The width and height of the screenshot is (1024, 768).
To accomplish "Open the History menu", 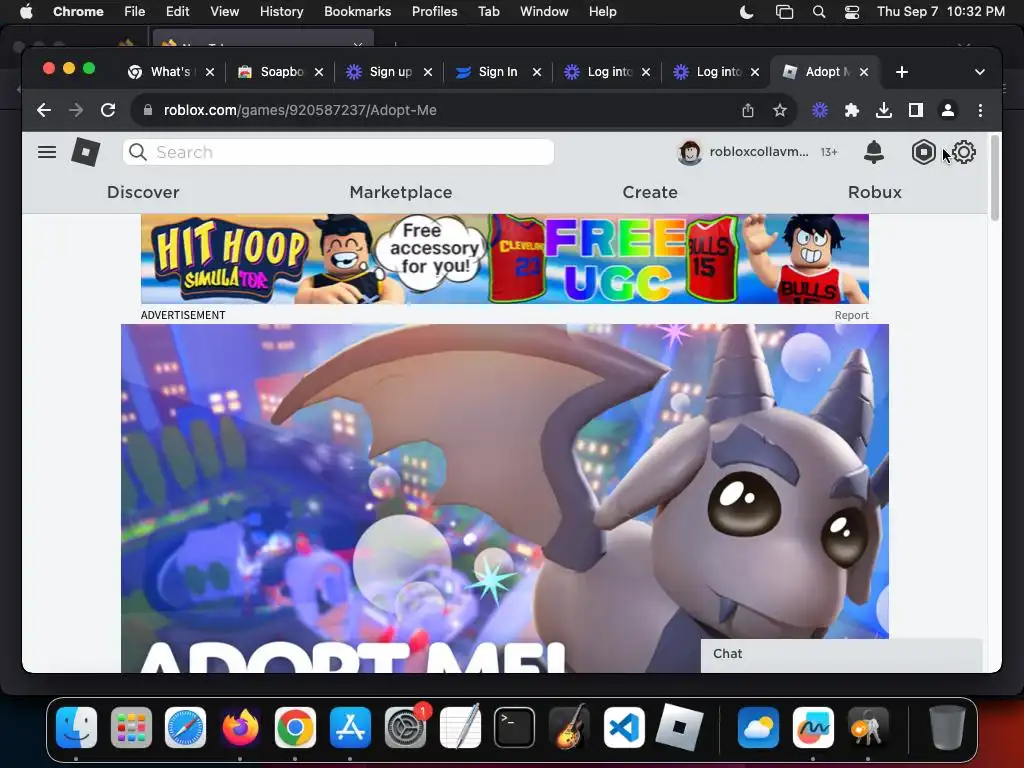I will pyautogui.click(x=281, y=12).
